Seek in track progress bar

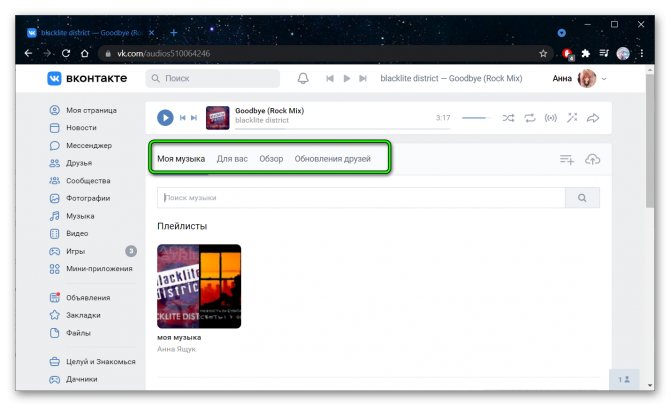(342, 128)
